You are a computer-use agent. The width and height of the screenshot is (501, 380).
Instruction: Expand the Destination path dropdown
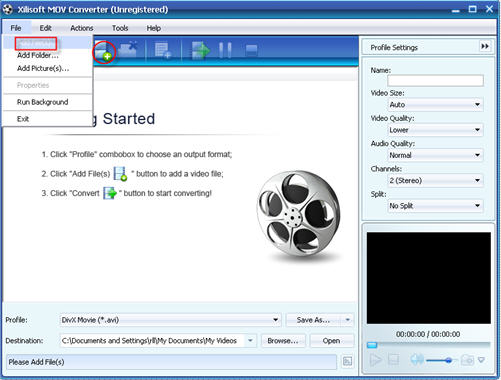(x=250, y=341)
